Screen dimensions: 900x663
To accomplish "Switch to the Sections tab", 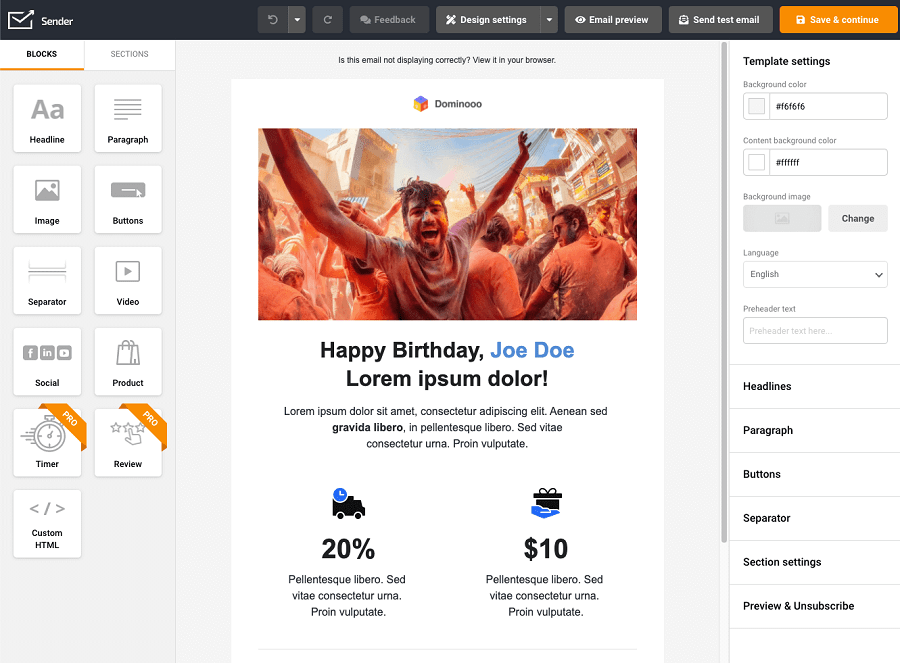I will click(130, 55).
